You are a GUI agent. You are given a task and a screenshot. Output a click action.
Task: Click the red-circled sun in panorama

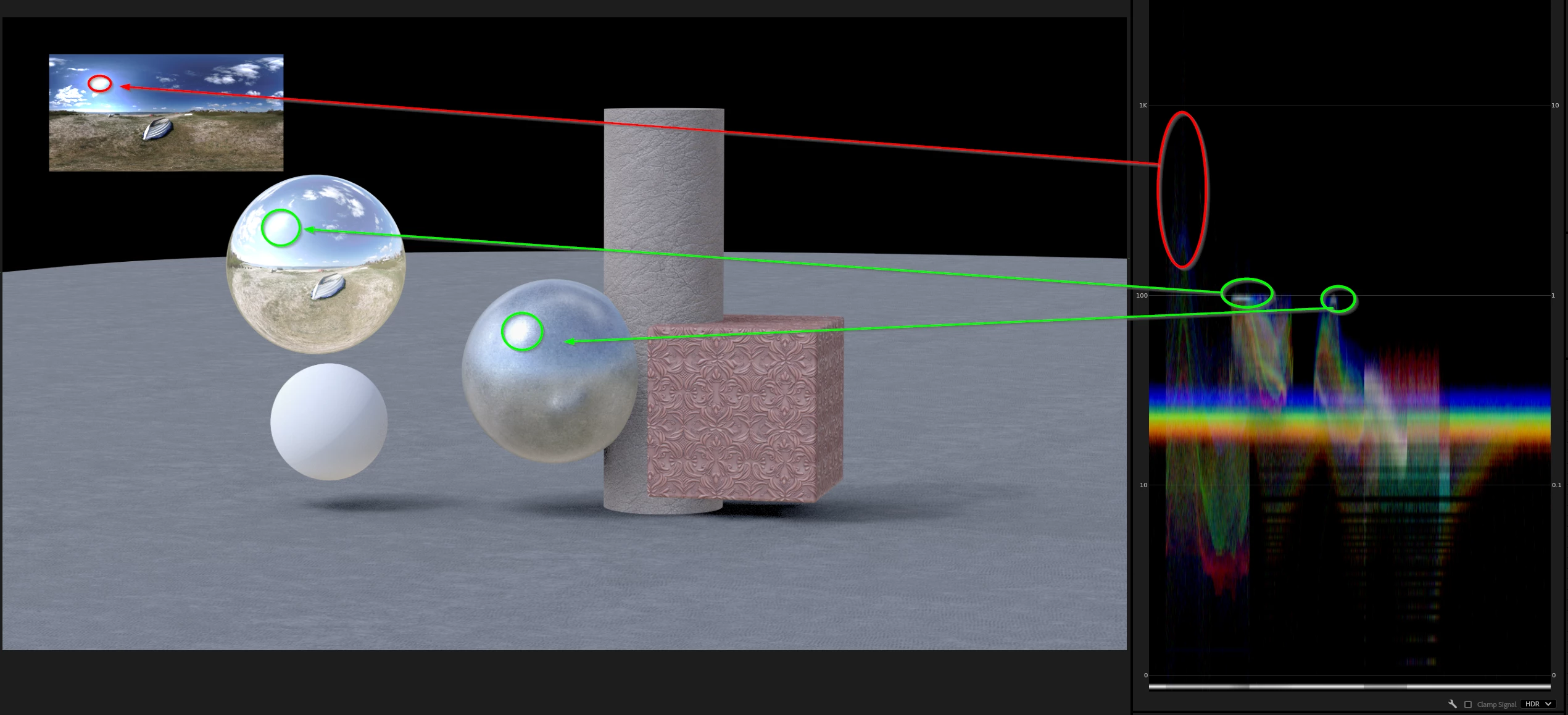(x=99, y=83)
